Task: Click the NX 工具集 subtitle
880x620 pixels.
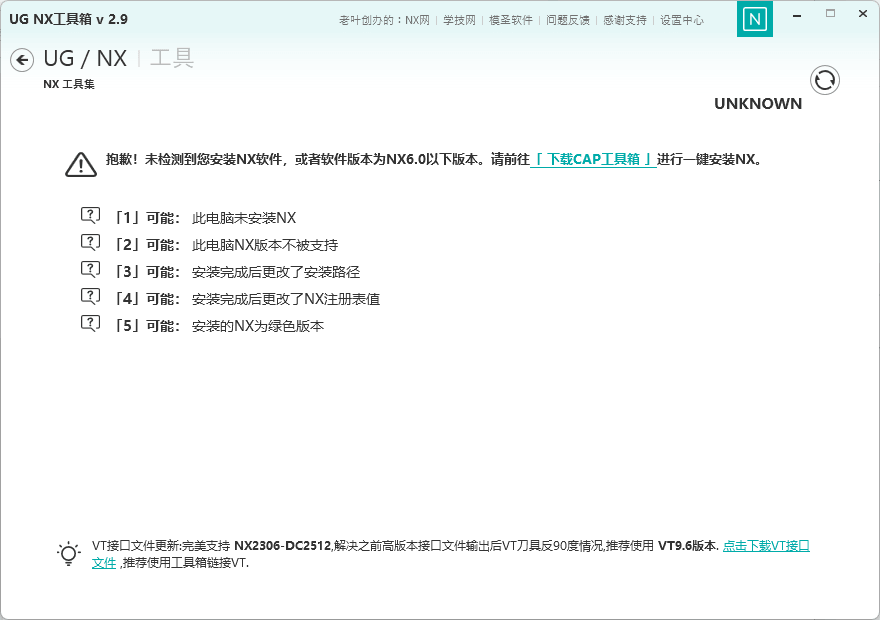Action: click(x=68, y=84)
